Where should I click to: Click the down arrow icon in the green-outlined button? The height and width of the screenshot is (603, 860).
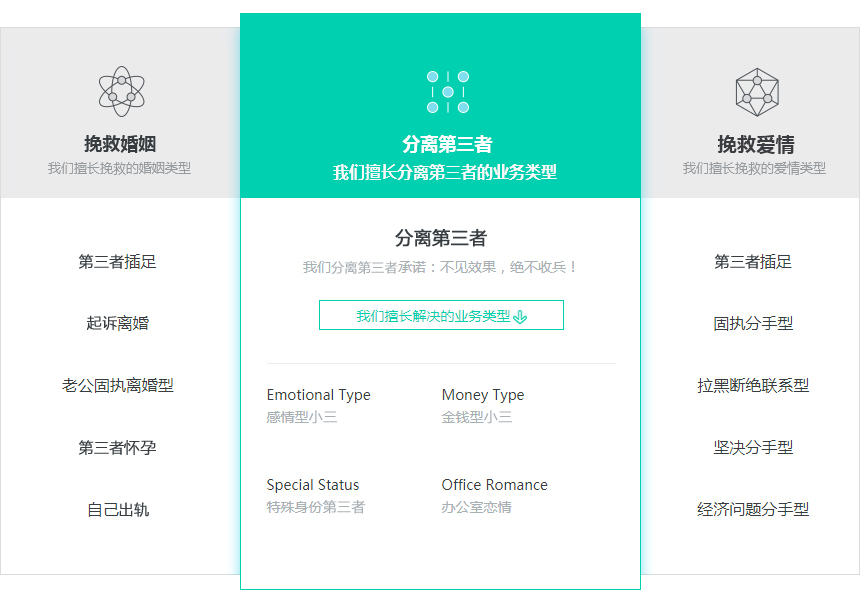click(520, 317)
